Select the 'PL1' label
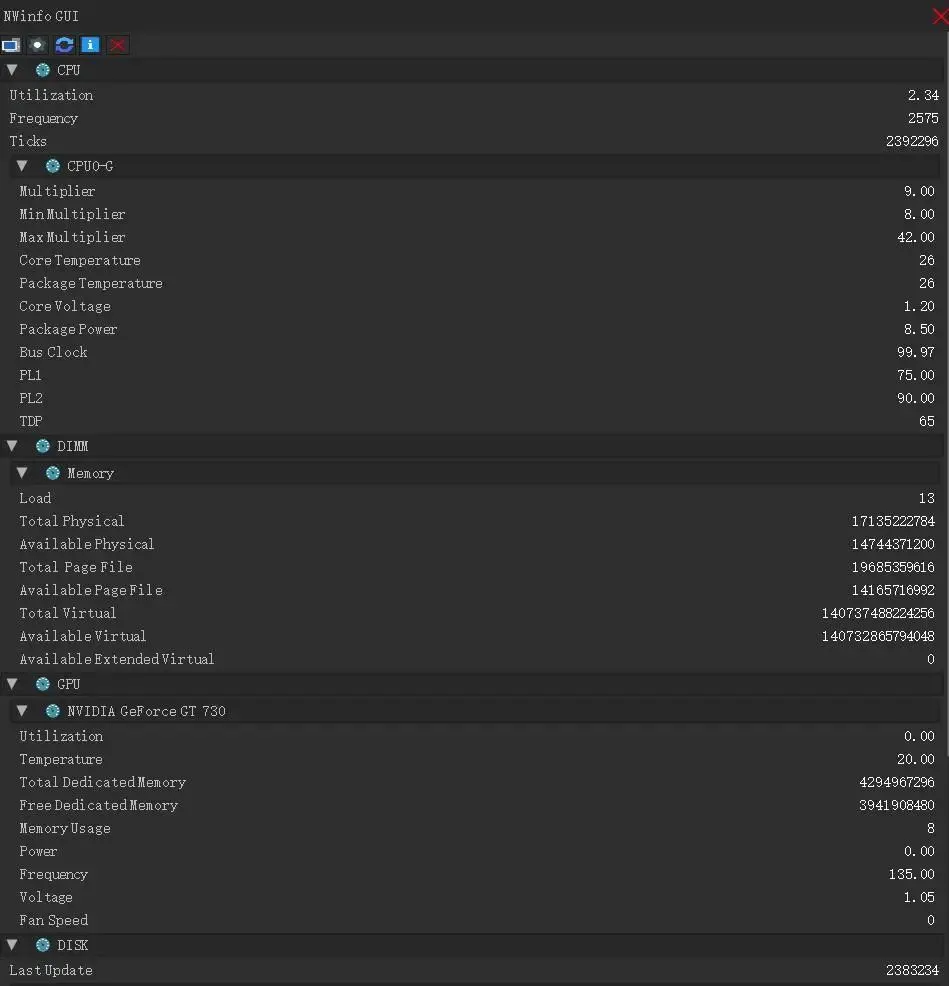Viewport: 949px width, 986px height. 30,375
